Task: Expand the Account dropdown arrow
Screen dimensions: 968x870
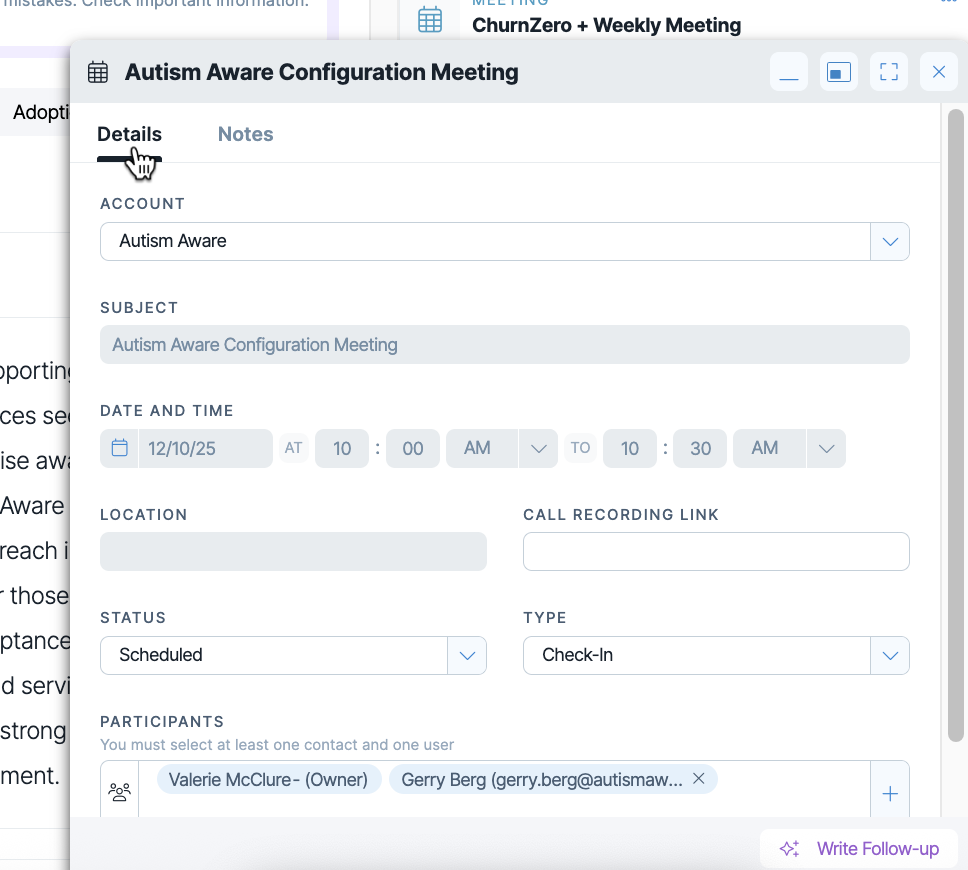Action: 890,241
